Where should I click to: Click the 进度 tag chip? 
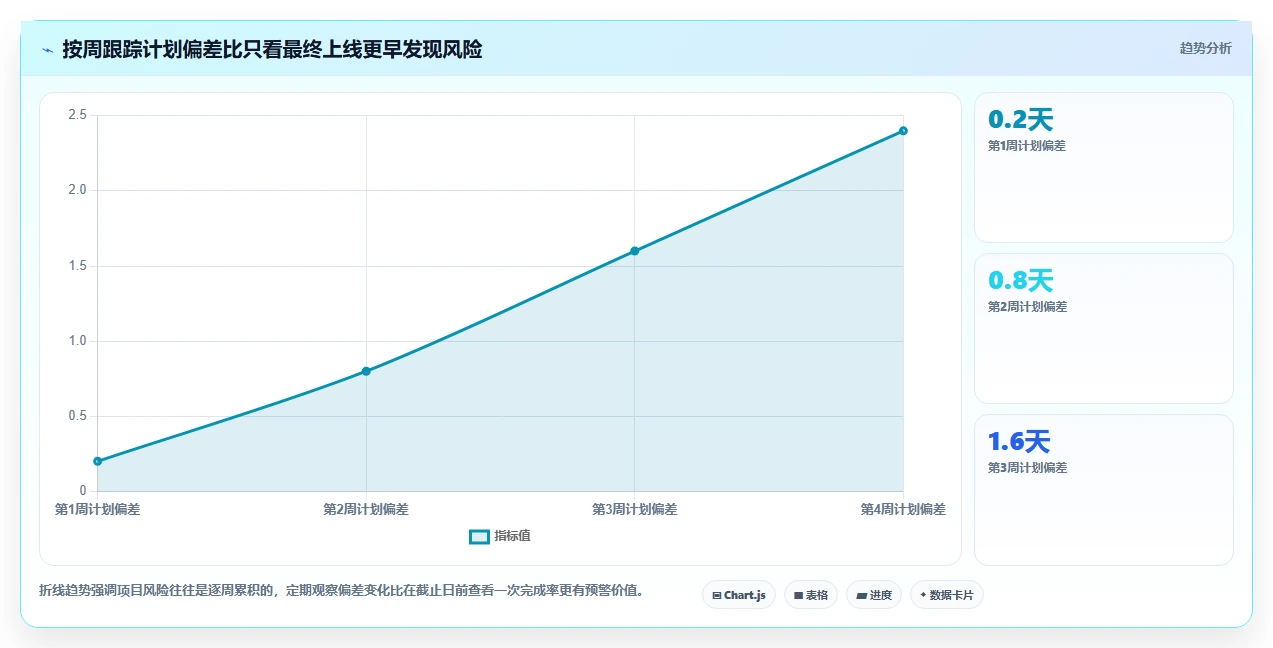[874, 595]
